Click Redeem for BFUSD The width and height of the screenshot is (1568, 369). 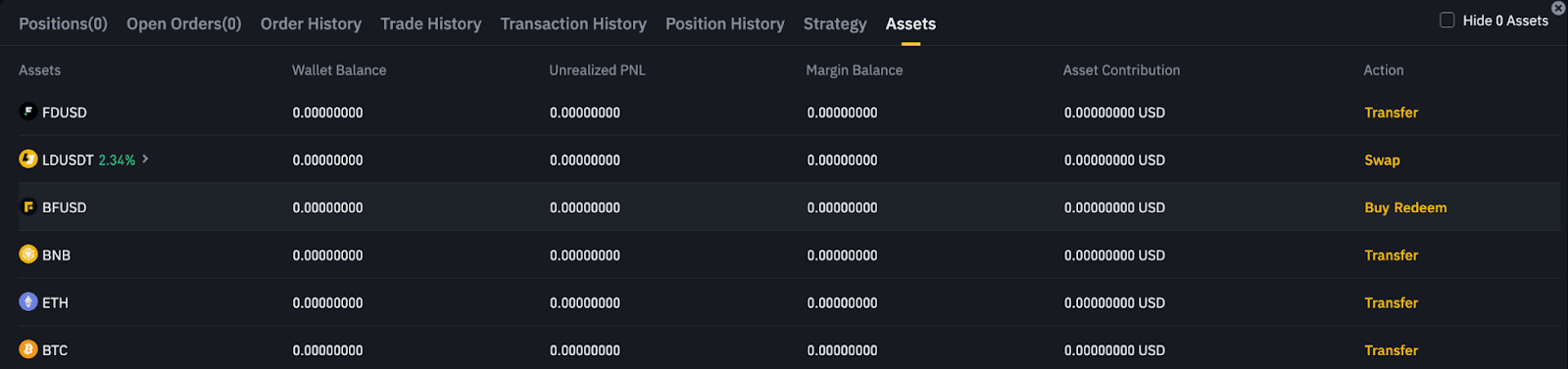click(x=1420, y=208)
